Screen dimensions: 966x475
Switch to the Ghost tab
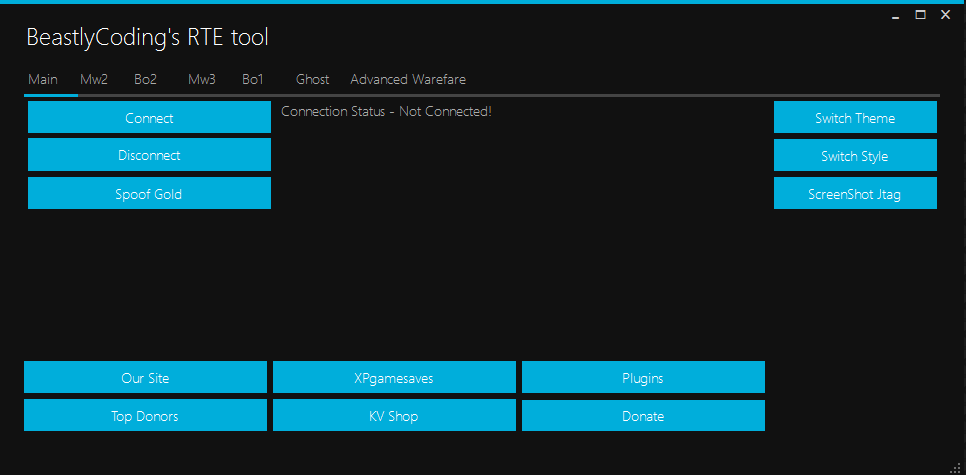coord(313,80)
